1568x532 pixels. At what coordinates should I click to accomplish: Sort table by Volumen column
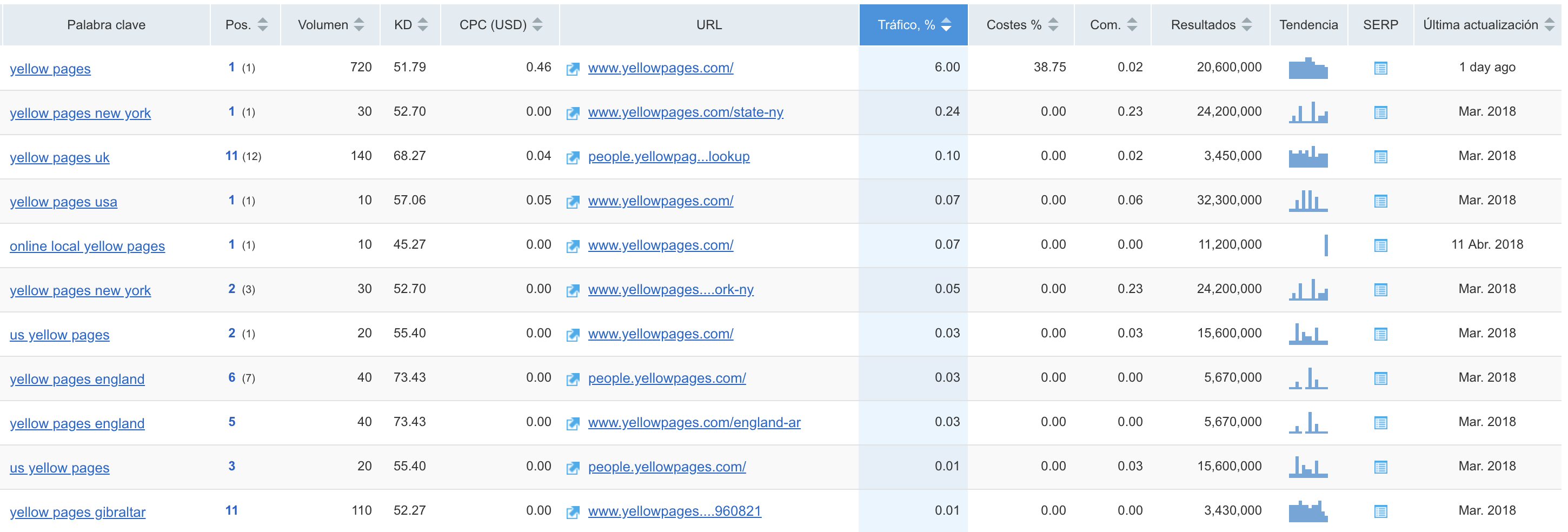coord(358,24)
